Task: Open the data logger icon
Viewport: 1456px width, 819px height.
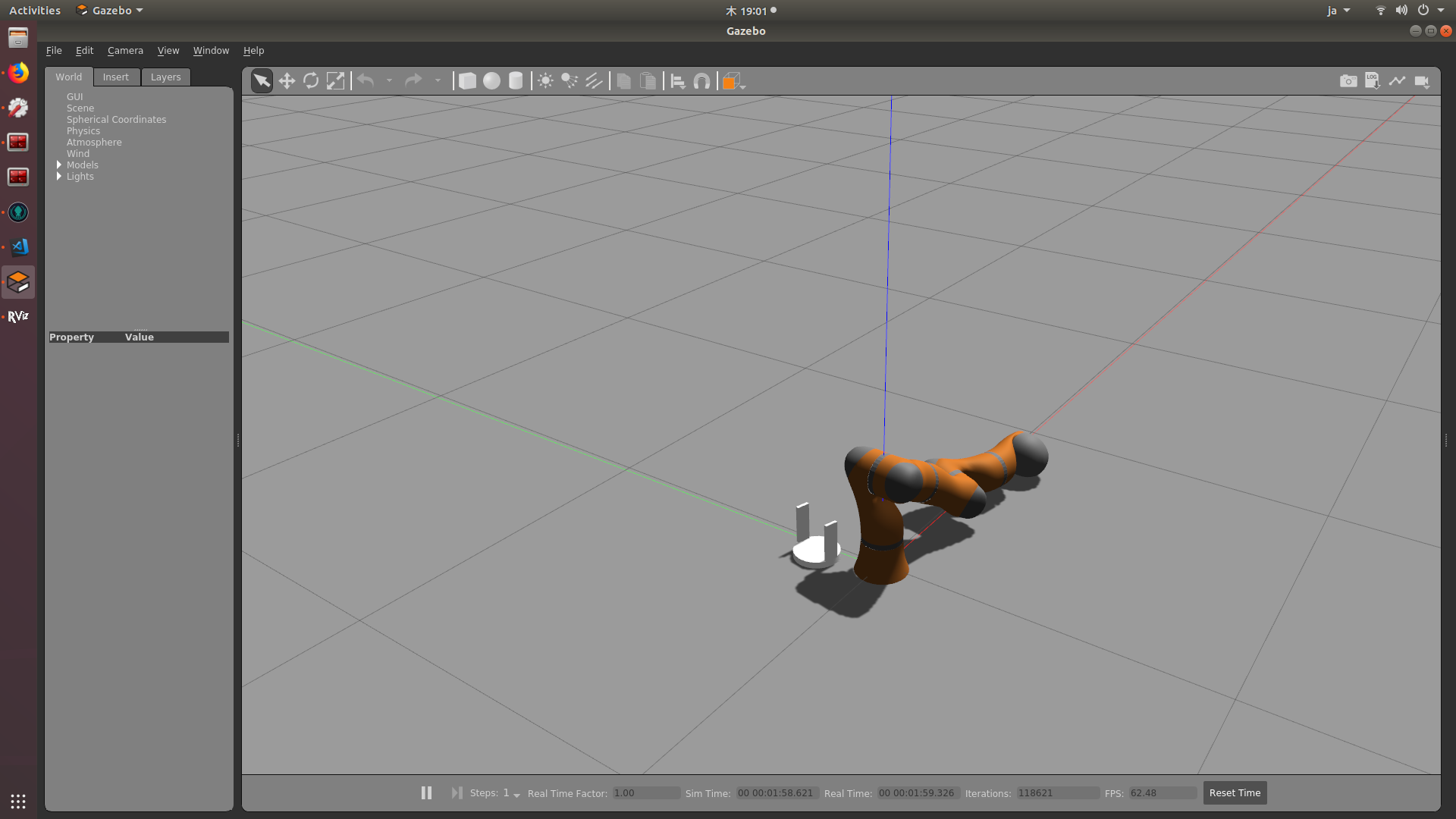Action: (1373, 81)
